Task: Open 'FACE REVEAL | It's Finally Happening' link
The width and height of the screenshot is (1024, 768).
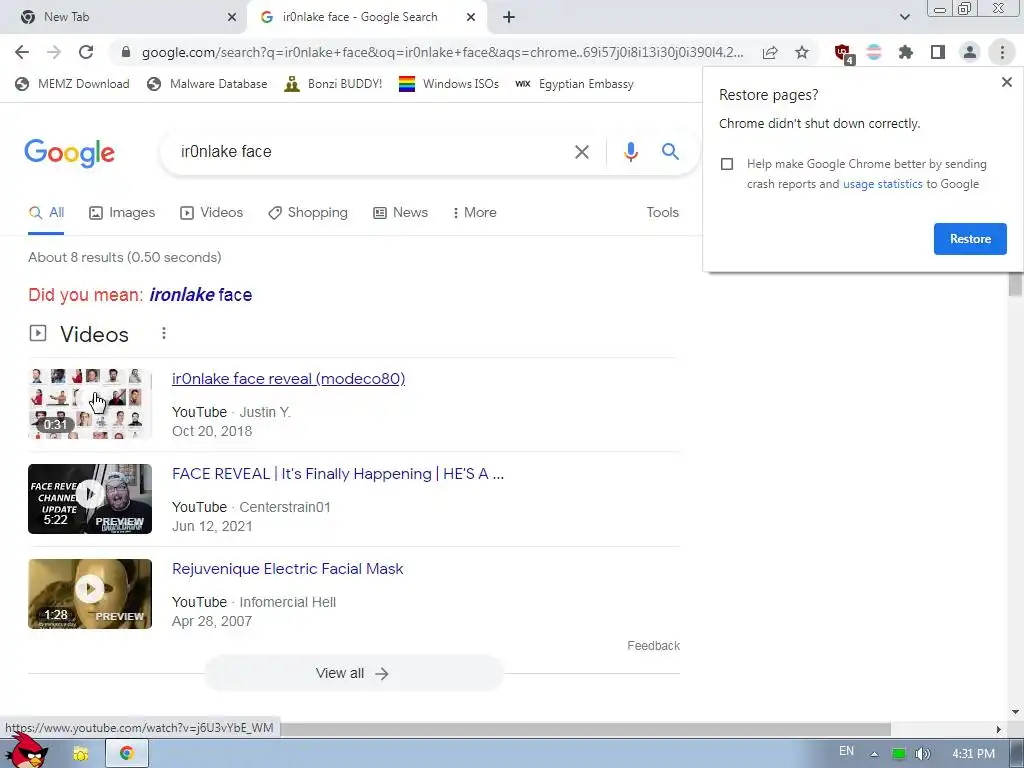Action: (x=338, y=474)
